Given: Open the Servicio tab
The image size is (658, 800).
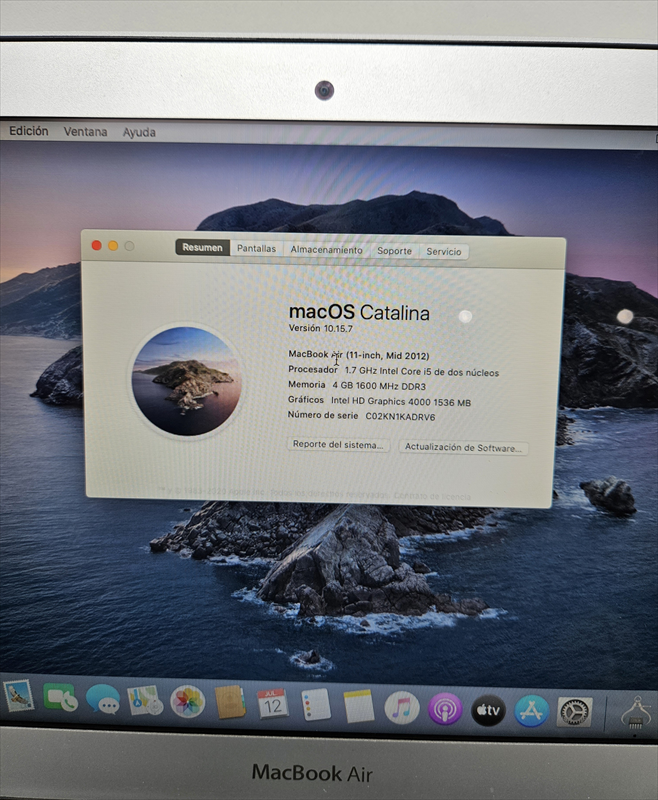Looking at the screenshot, I should (x=444, y=252).
